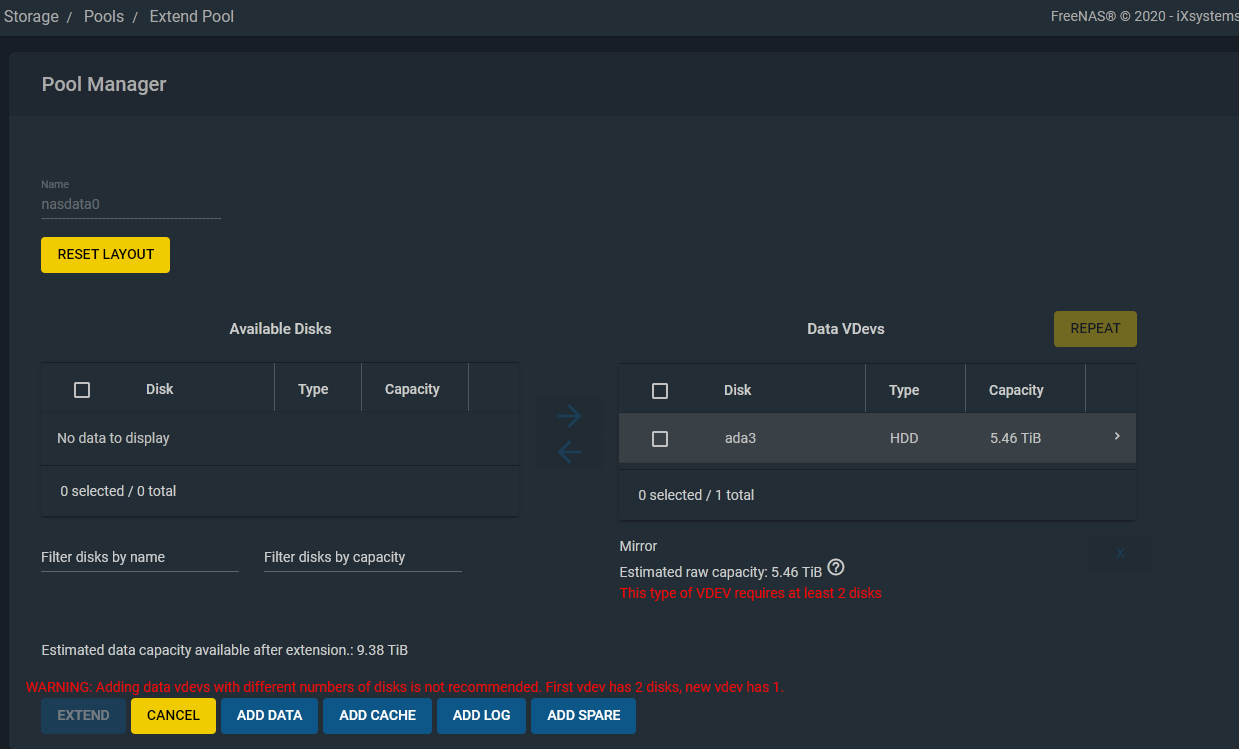Viewport: 1239px width, 749px height.
Task: Focus the Filter disks by capacity field
Action: click(x=363, y=557)
